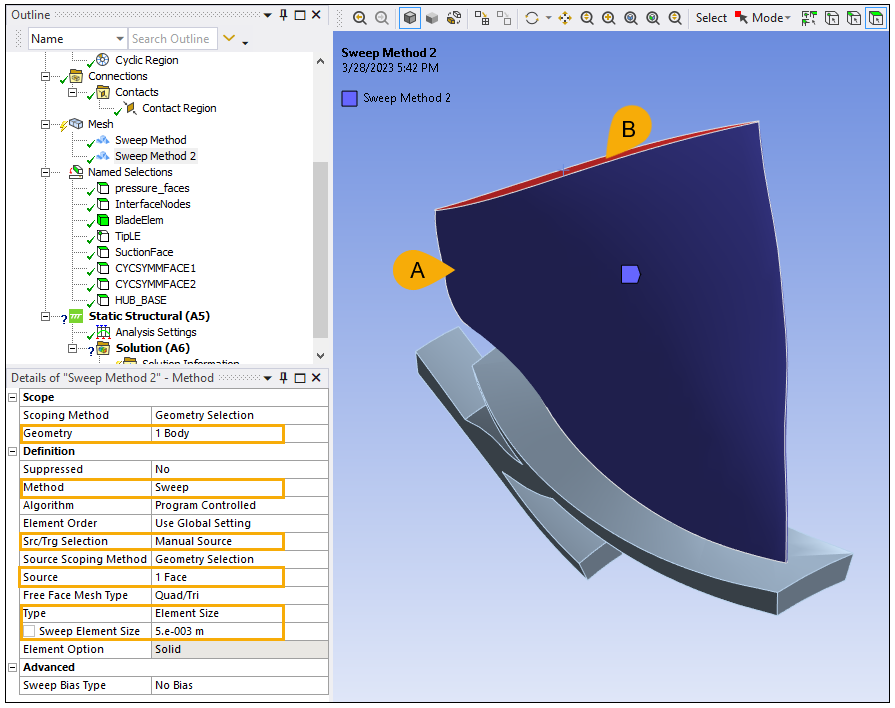Toggle the Sweep Element Size parameter checkbox

pos(29,631)
